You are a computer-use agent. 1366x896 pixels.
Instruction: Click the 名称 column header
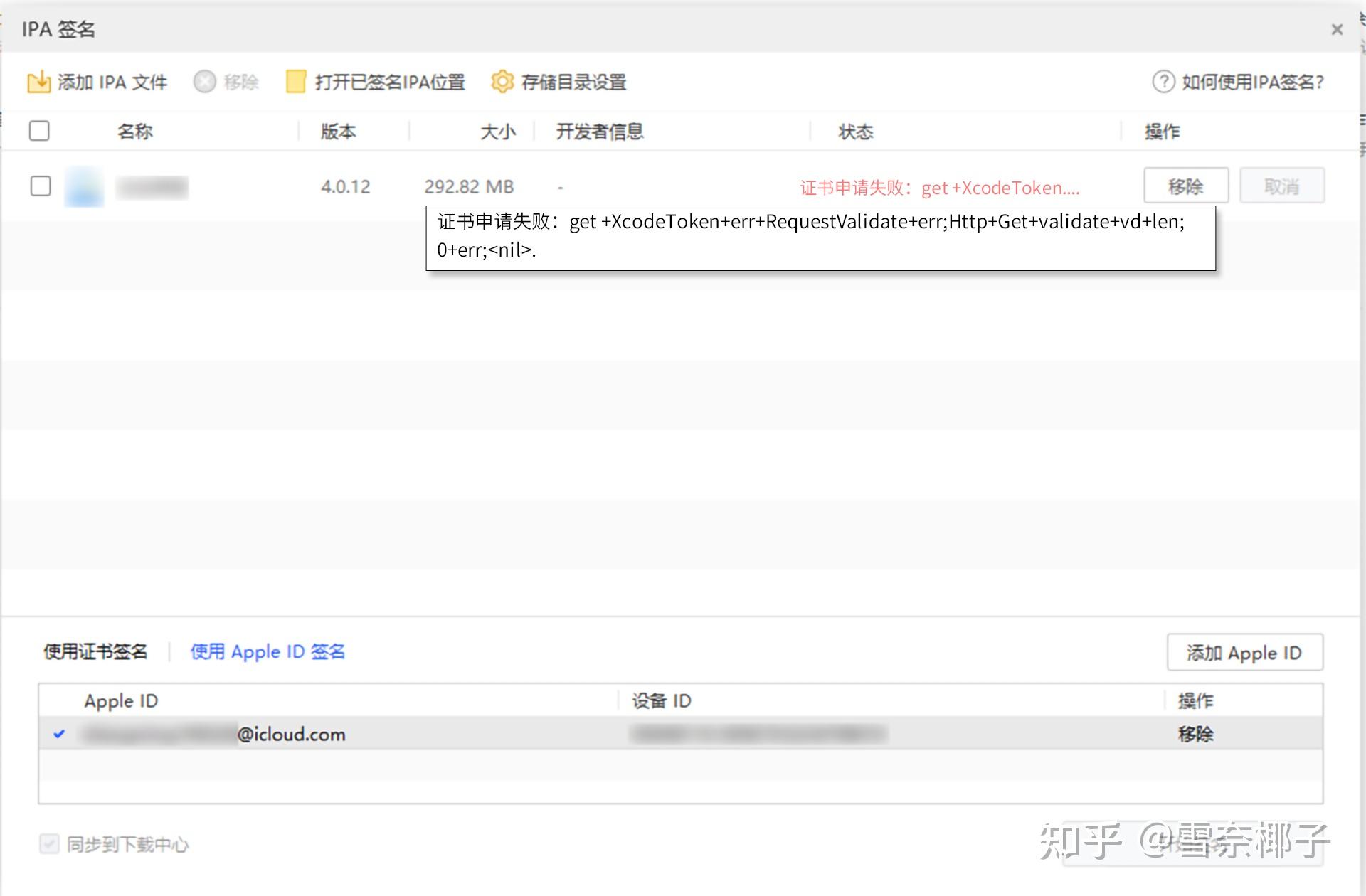(x=135, y=132)
